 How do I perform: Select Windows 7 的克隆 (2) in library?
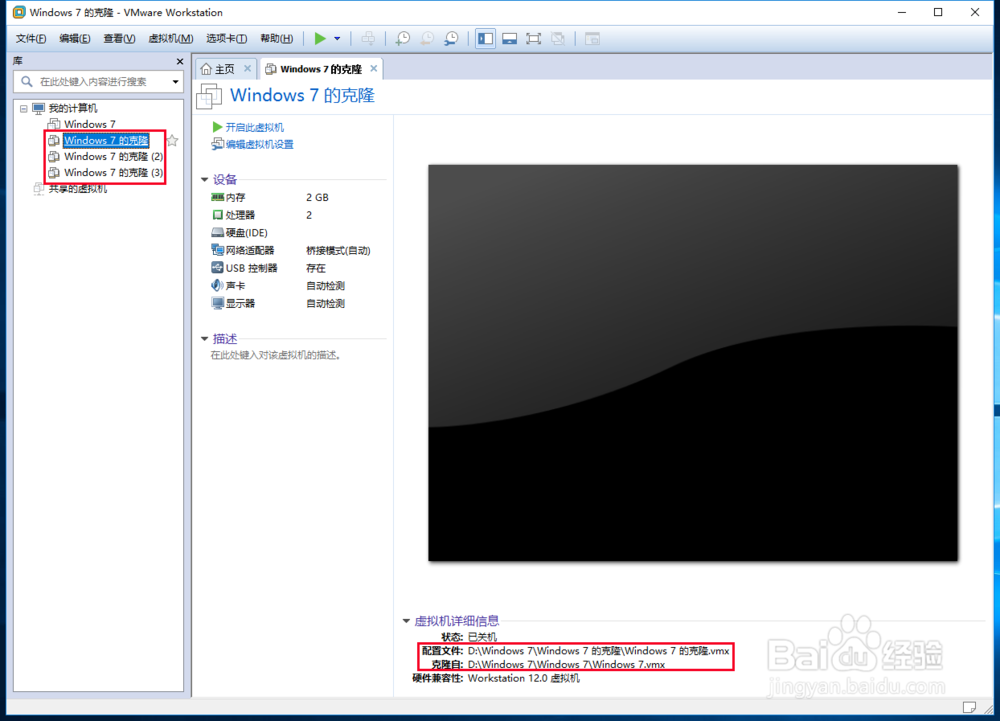[x=114, y=156]
